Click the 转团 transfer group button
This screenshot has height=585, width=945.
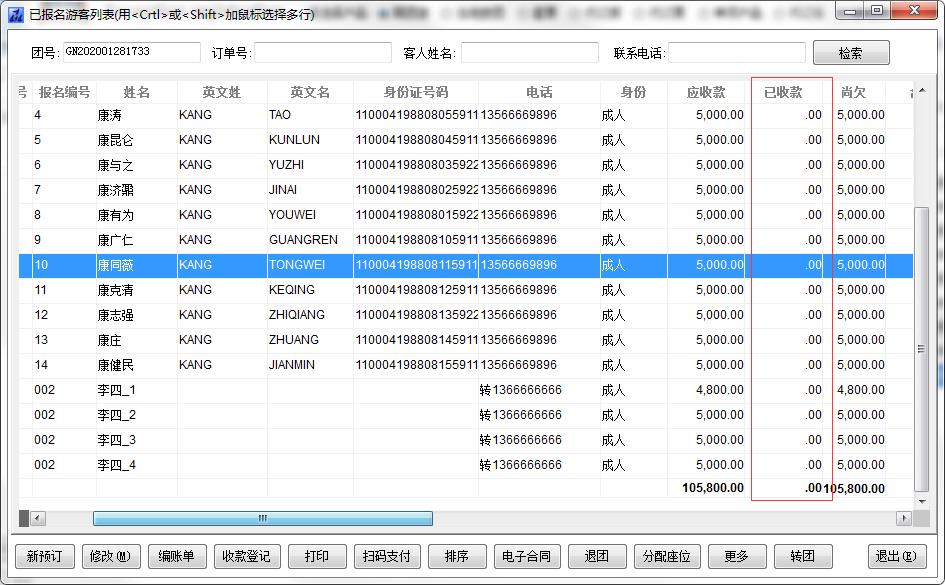(x=802, y=556)
